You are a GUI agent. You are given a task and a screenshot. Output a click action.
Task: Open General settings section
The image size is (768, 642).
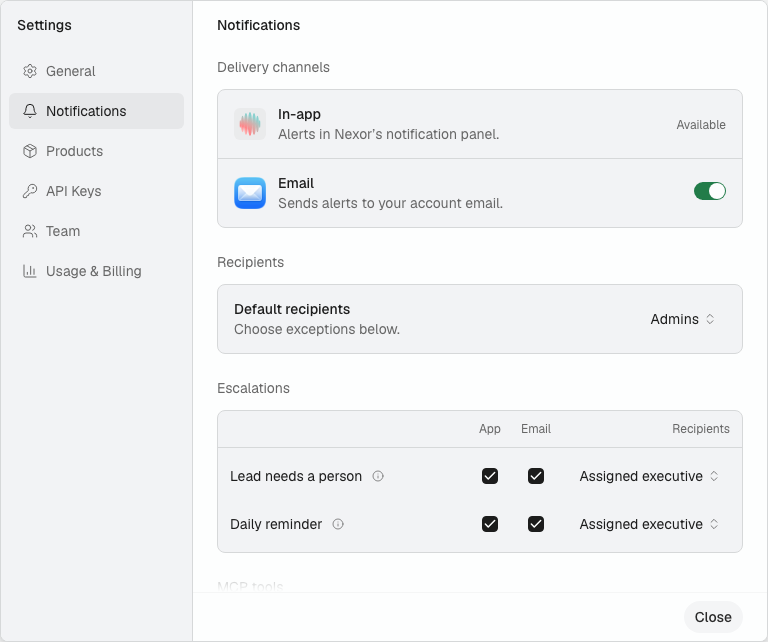96,71
